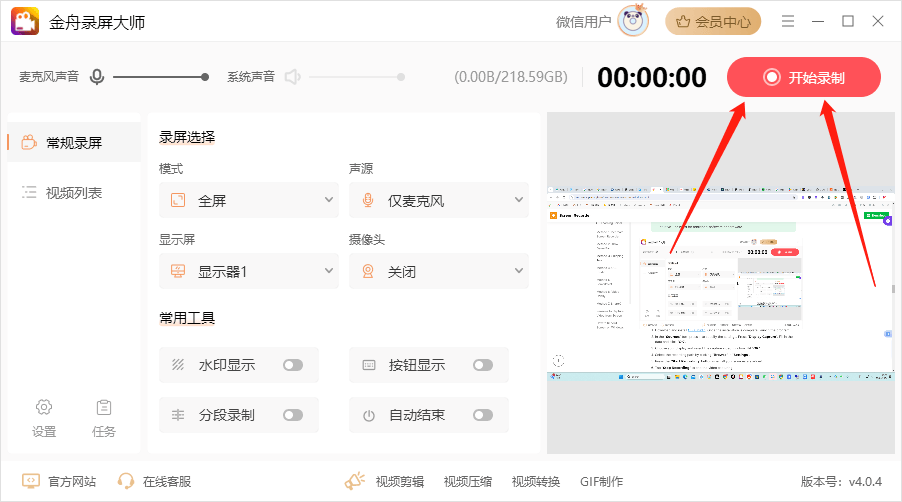
Task: Open the 任务 clipboard icon
Action: click(104, 407)
